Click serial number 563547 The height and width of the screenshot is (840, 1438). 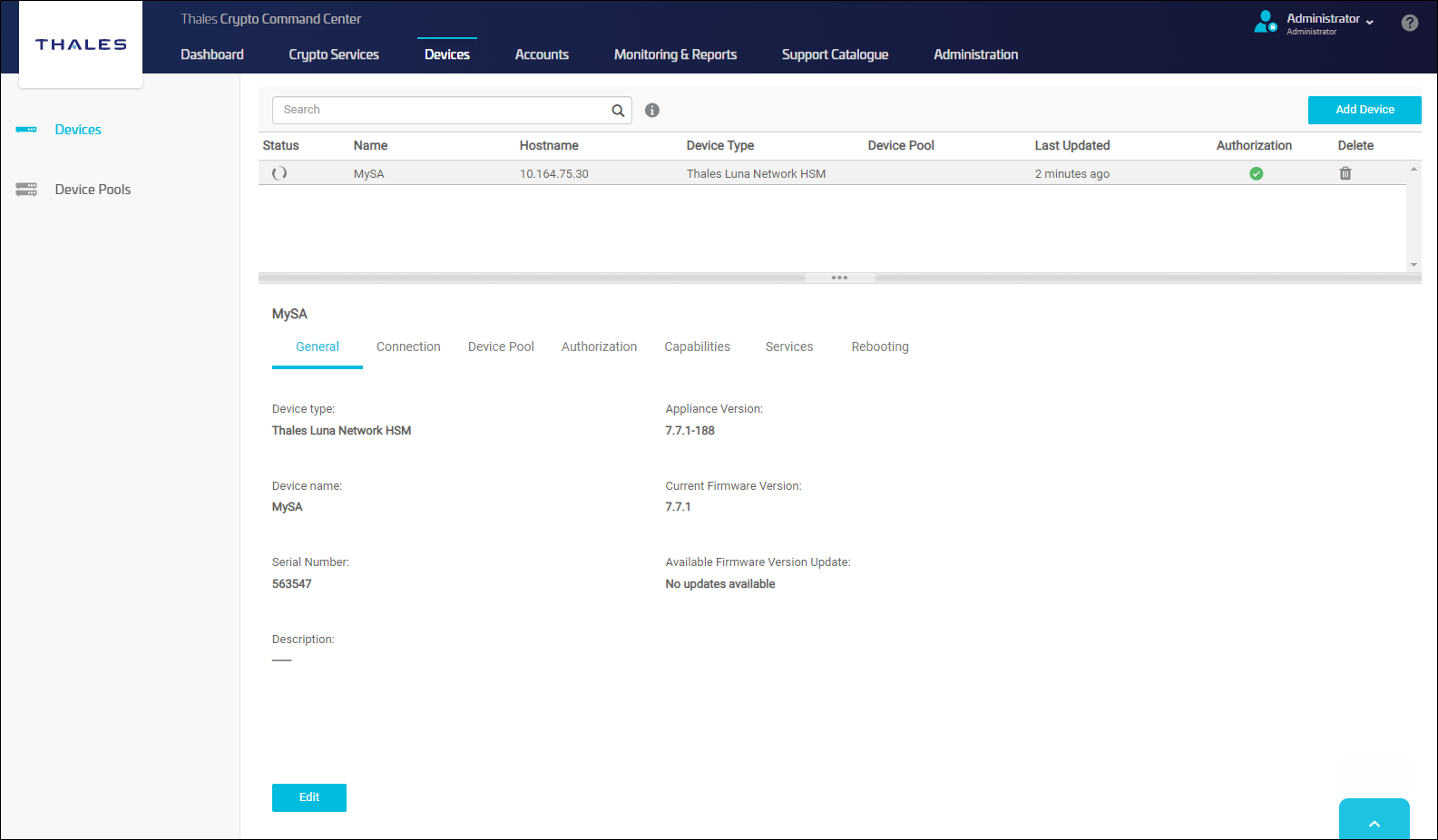pyautogui.click(x=292, y=584)
